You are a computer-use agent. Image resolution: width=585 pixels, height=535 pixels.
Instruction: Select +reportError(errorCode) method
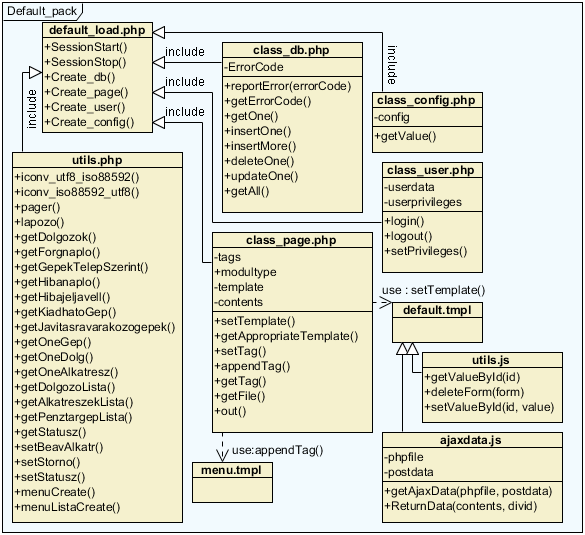(288, 86)
